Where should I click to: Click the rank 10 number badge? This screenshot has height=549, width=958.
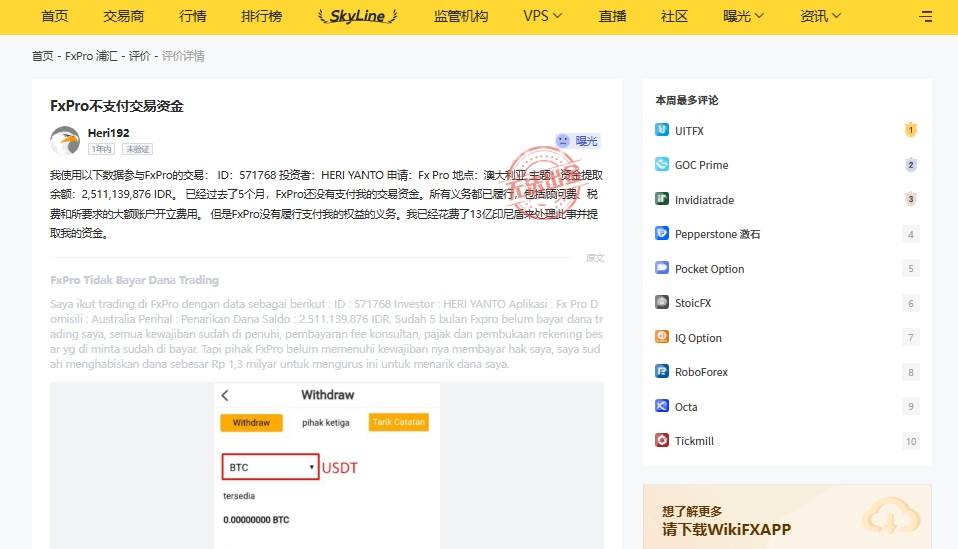[x=910, y=441]
